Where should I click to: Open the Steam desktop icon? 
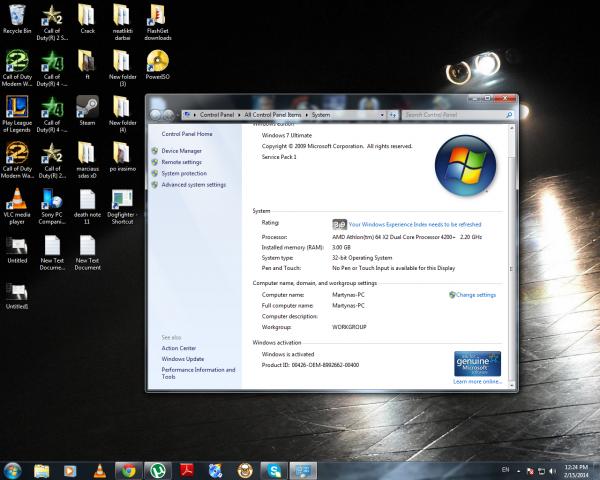(x=86, y=108)
